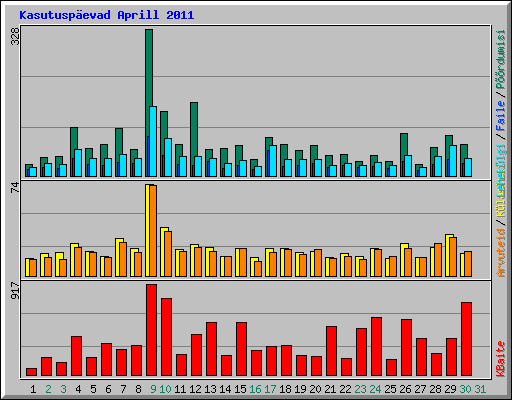512x400 pixels.
Task: Click day label '19' on the x-axis
Action: pos(300,389)
